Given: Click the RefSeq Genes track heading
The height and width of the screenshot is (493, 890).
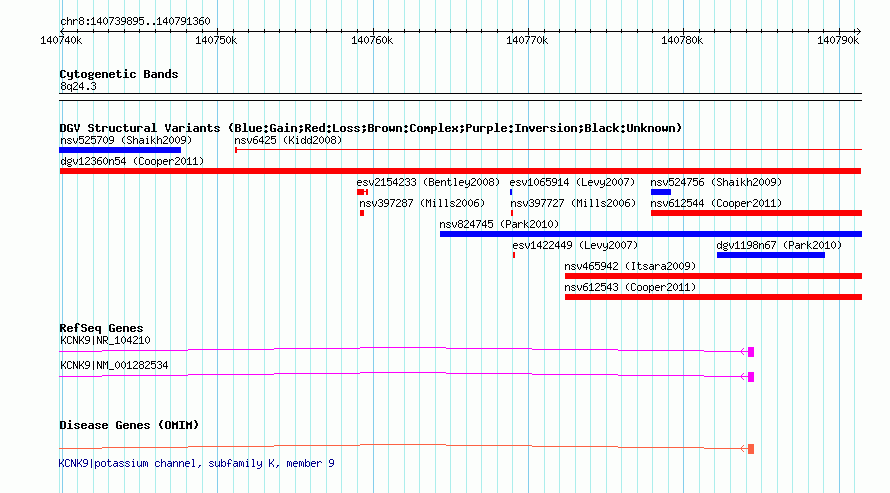Looking at the screenshot, I should click(x=101, y=328).
